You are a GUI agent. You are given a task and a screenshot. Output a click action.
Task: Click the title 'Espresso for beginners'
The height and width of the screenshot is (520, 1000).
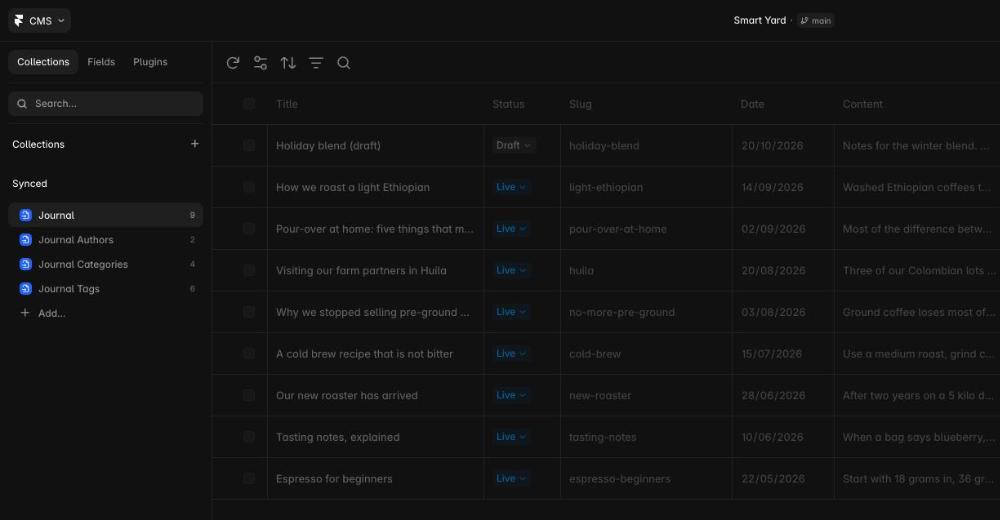(x=334, y=479)
